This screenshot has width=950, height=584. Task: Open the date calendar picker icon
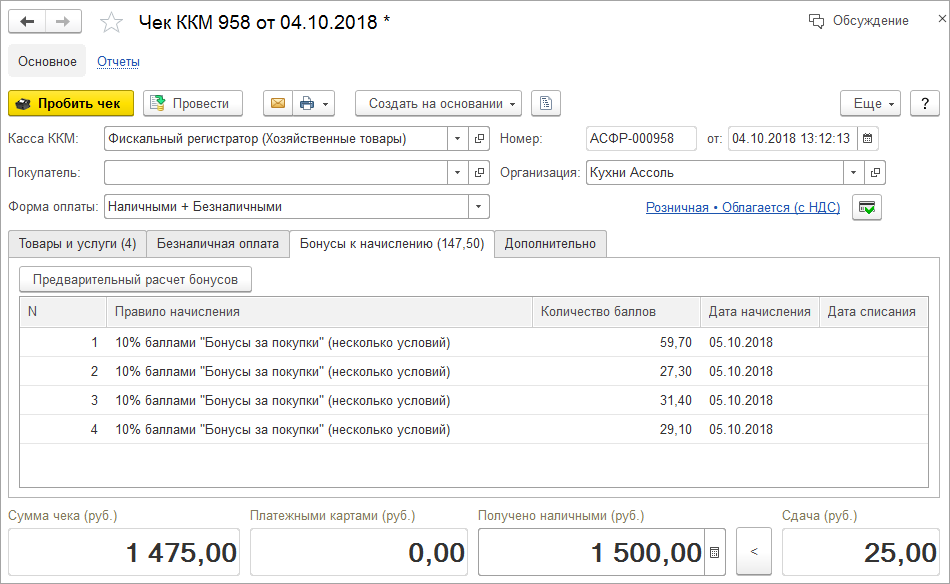point(868,139)
